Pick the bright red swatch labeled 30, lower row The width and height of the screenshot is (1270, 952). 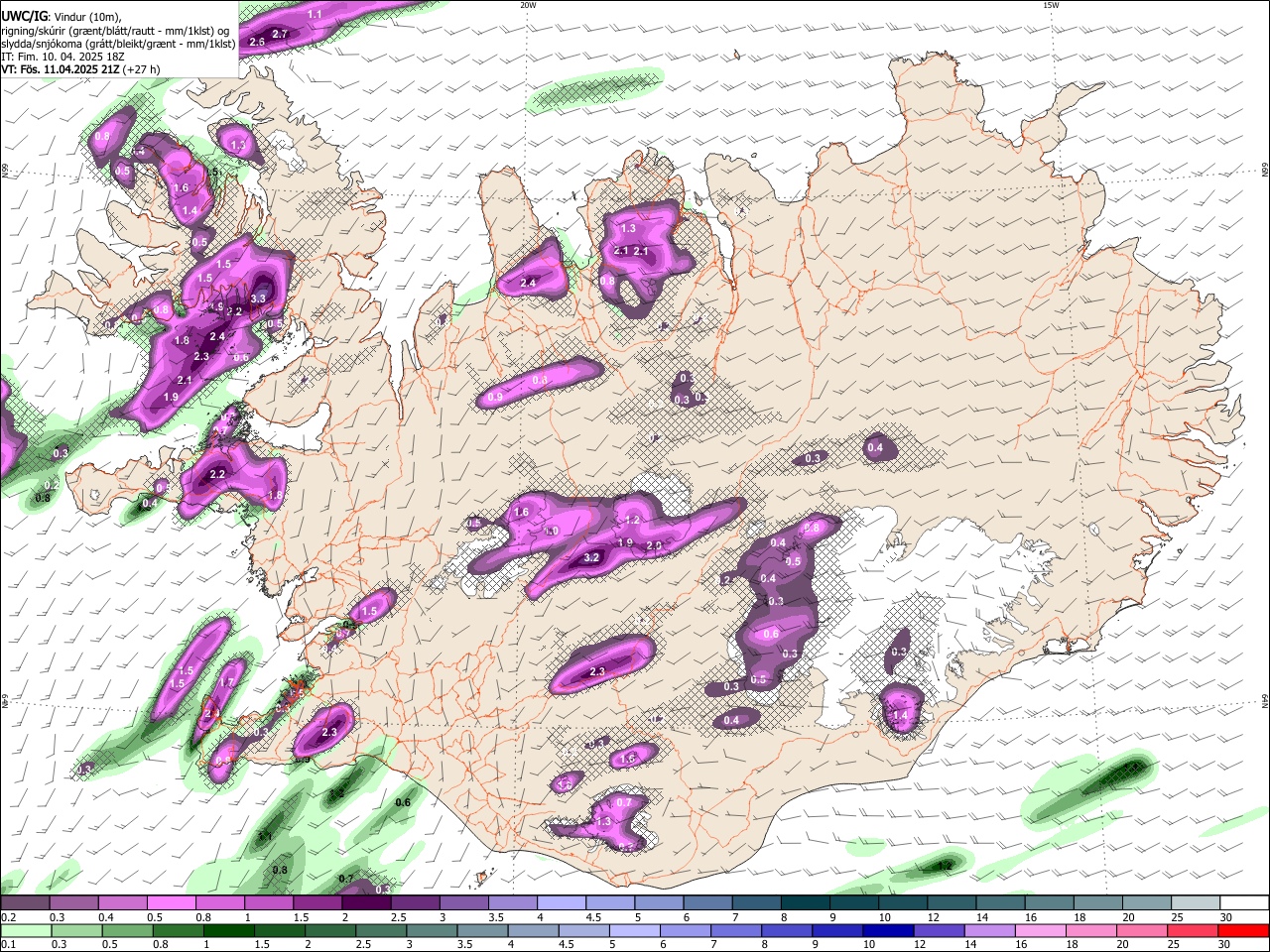(1243, 930)
